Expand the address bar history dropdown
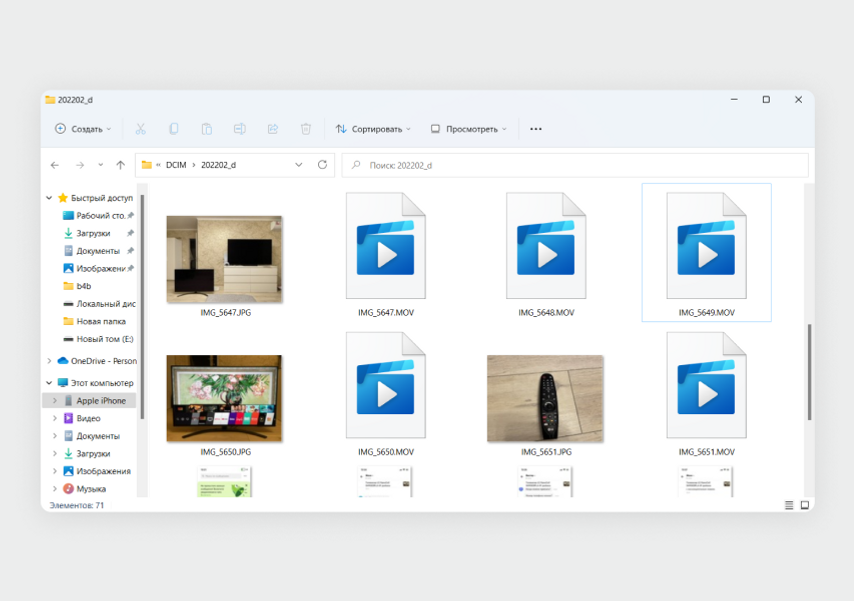Image resolution: width=854 pixels, height=601 pixels. point(298,165)
